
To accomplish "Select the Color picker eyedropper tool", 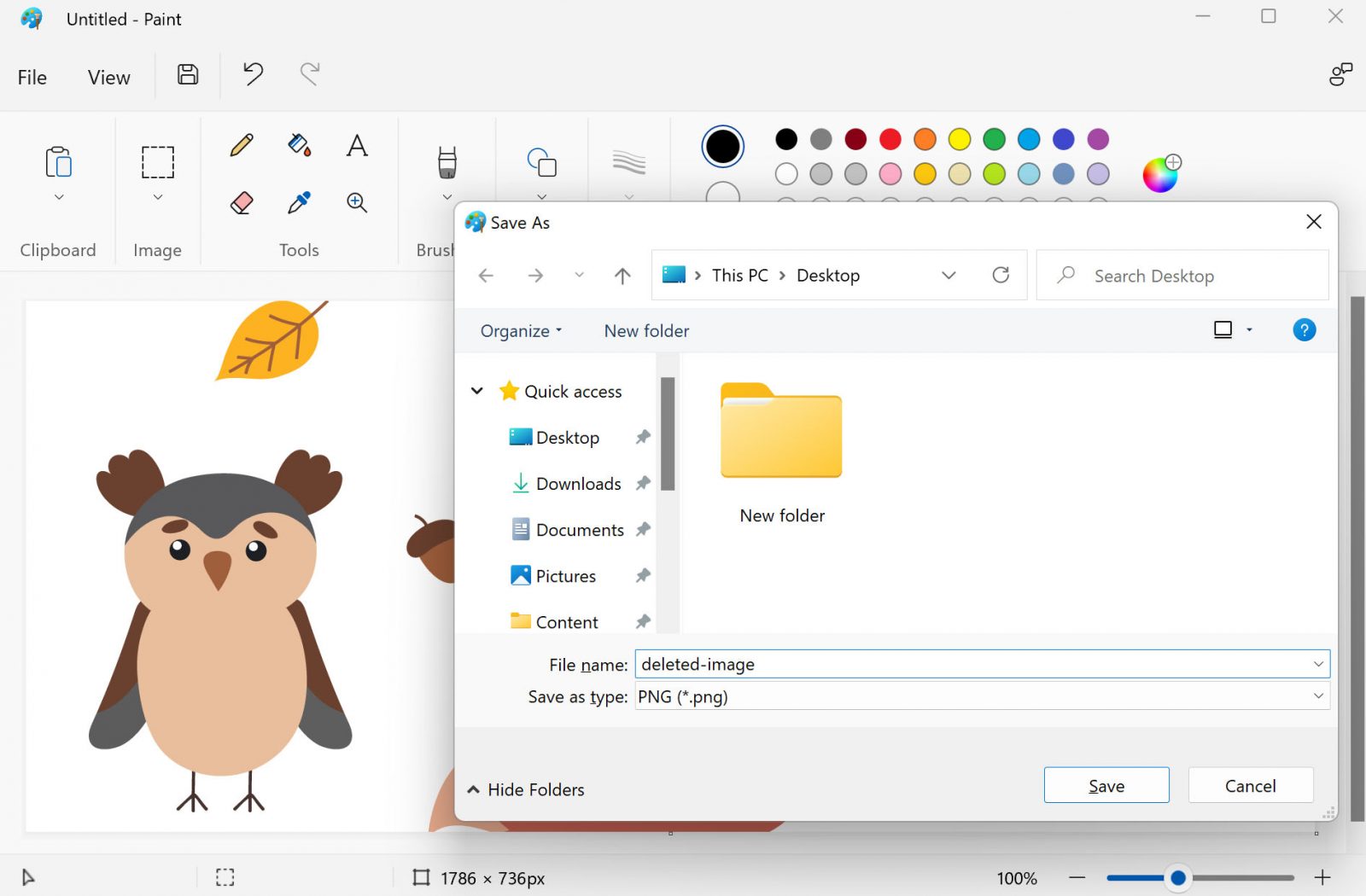I will pyautogui.click(x=299, y=203).
